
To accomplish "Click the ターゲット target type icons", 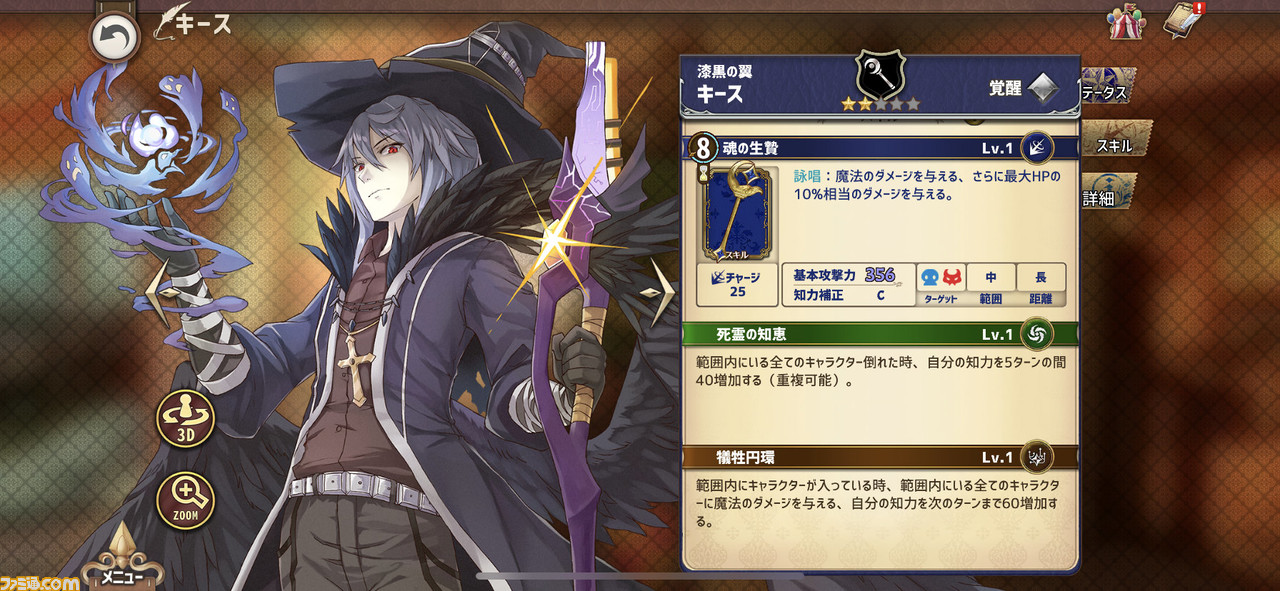I will pos(940,284).
